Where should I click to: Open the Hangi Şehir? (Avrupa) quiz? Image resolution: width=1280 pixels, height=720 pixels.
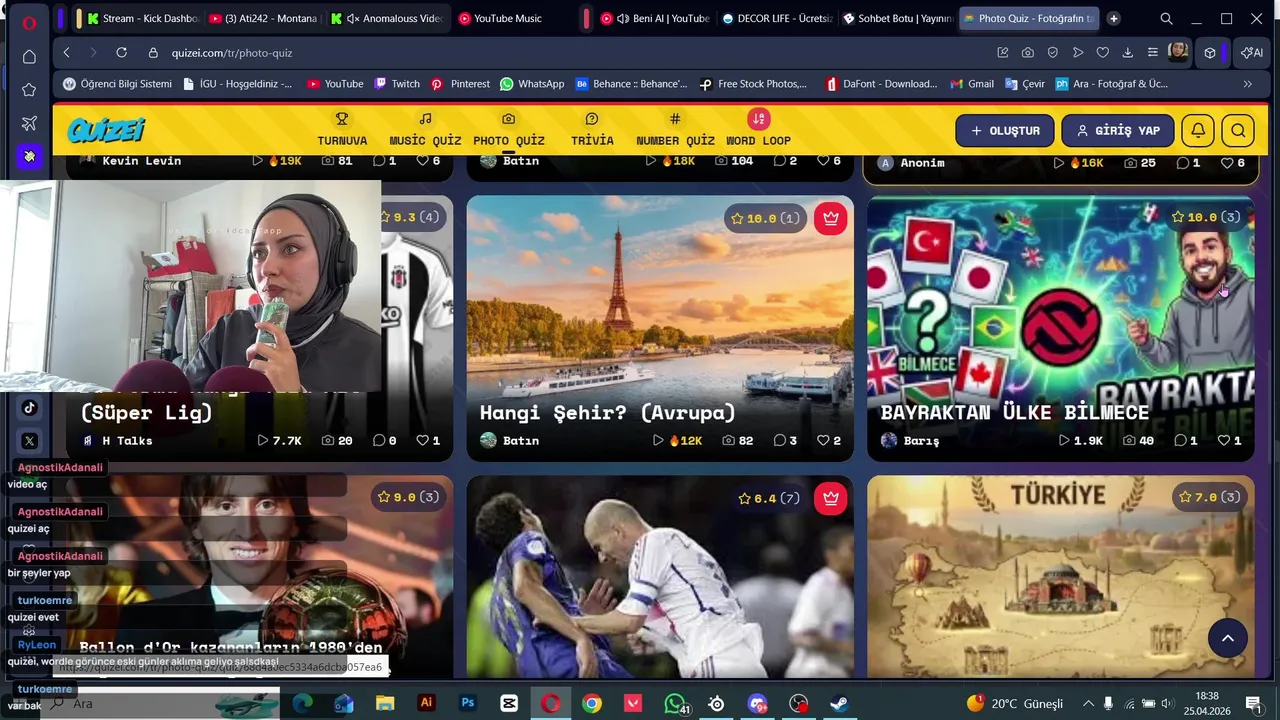point(660,328)
